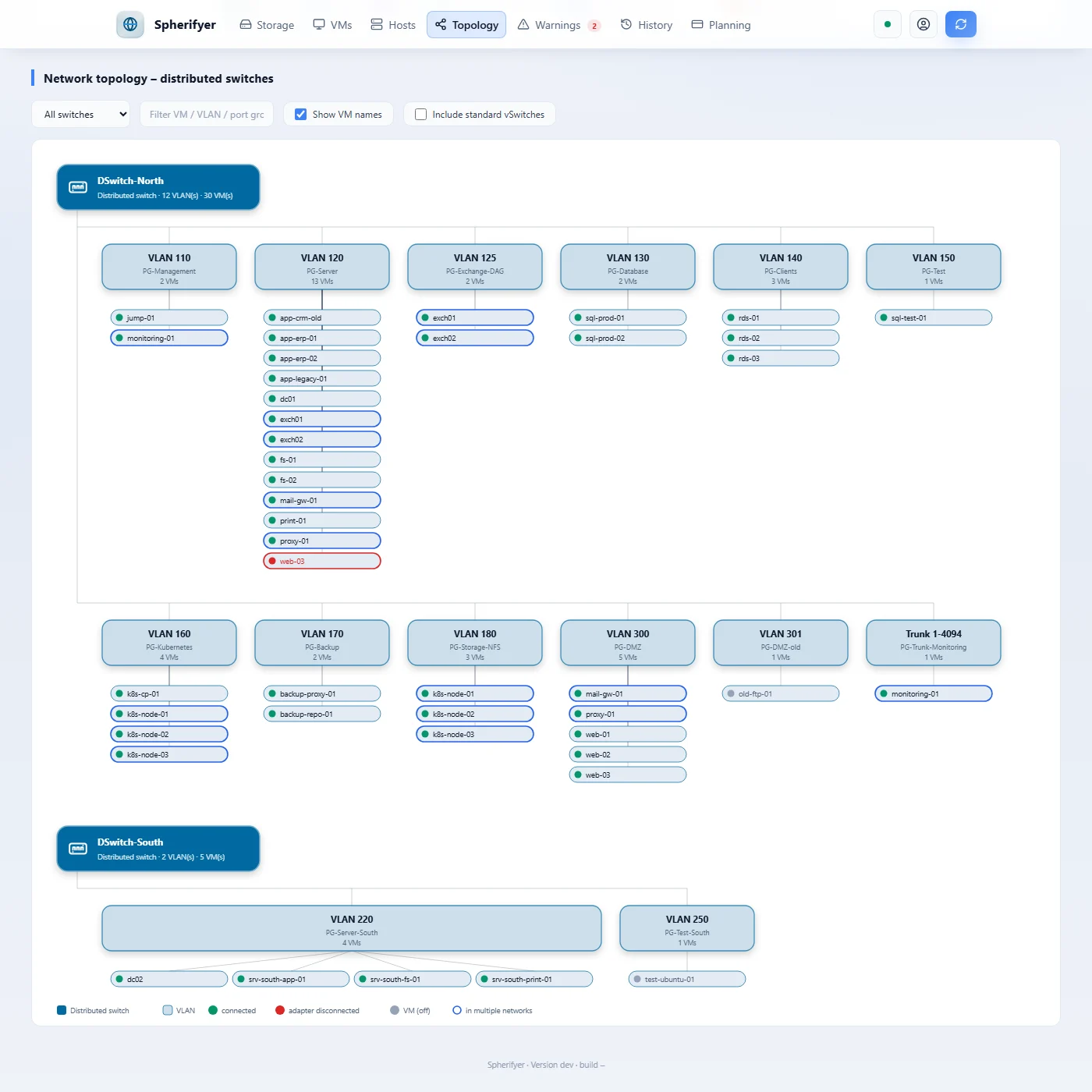Uncheck Show VM names checkbox

[300, 114]
